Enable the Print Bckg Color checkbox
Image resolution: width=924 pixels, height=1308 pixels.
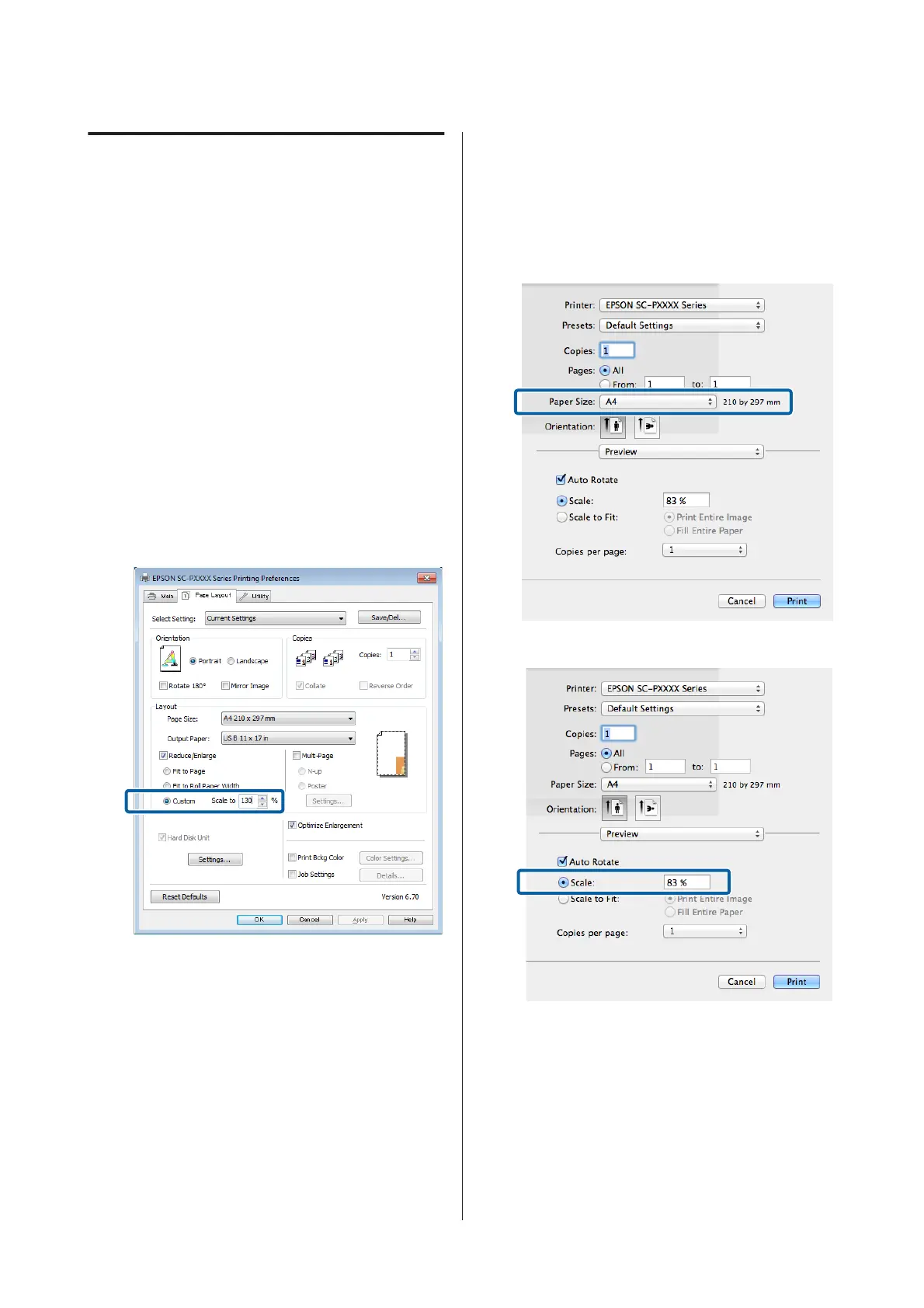[292, 858]
